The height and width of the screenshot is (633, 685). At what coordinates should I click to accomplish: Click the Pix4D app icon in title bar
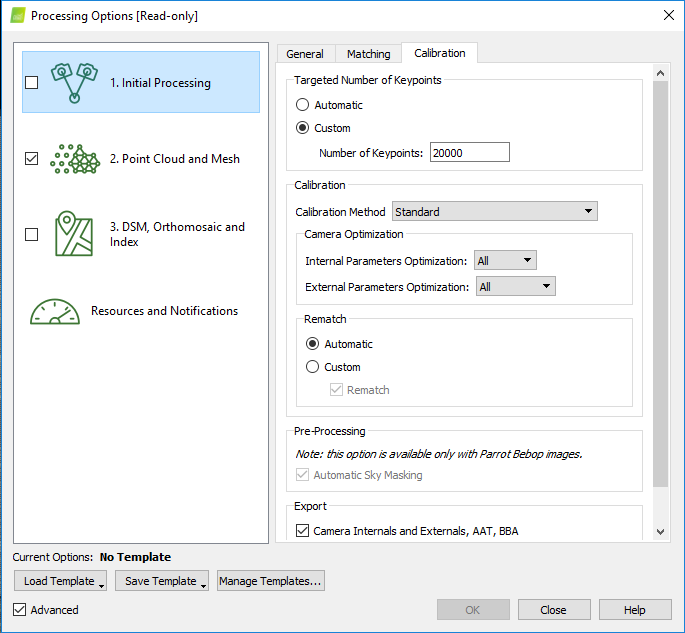coord(16,16)
